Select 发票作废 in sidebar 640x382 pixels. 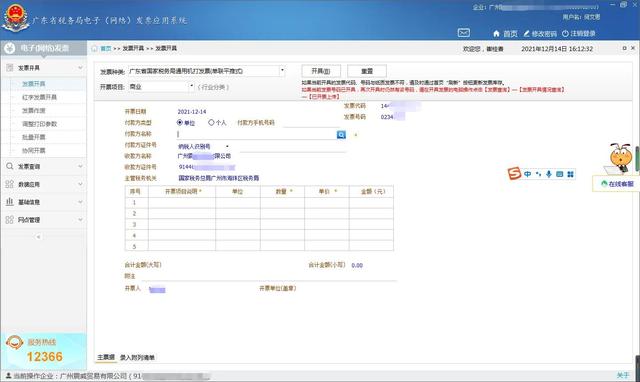33,111
